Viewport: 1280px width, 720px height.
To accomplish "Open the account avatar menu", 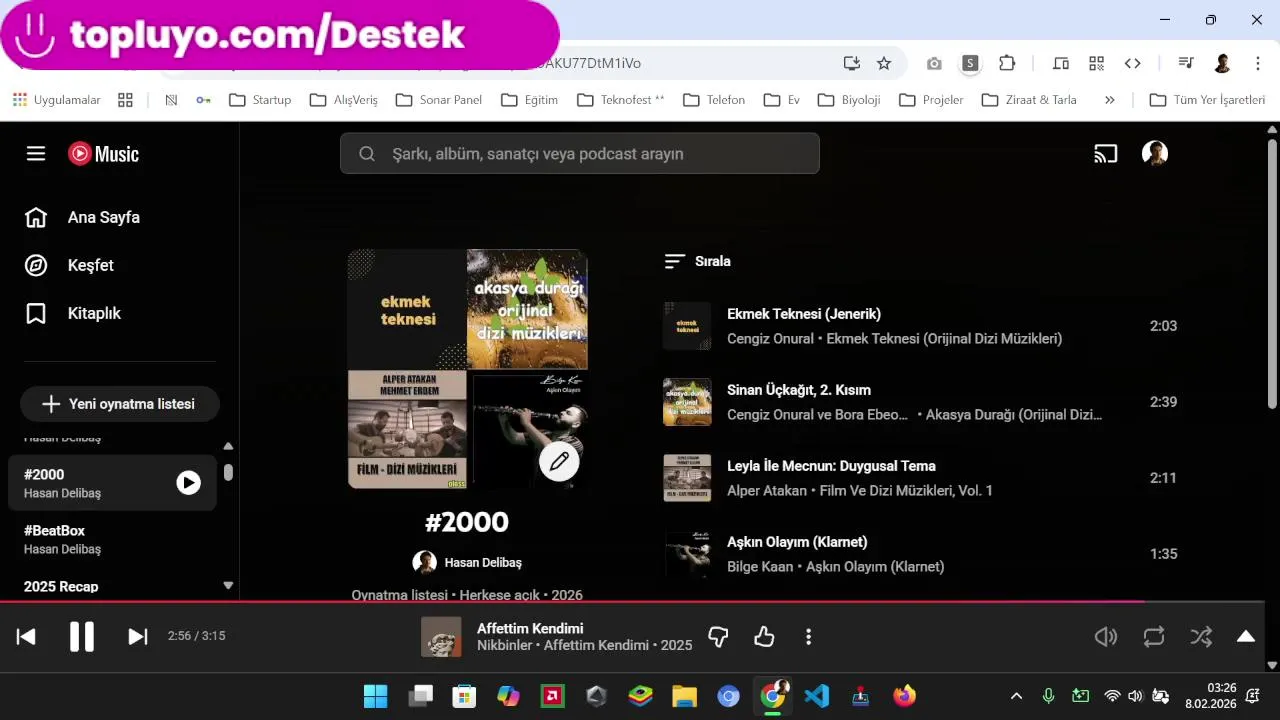I will 1155,153.
